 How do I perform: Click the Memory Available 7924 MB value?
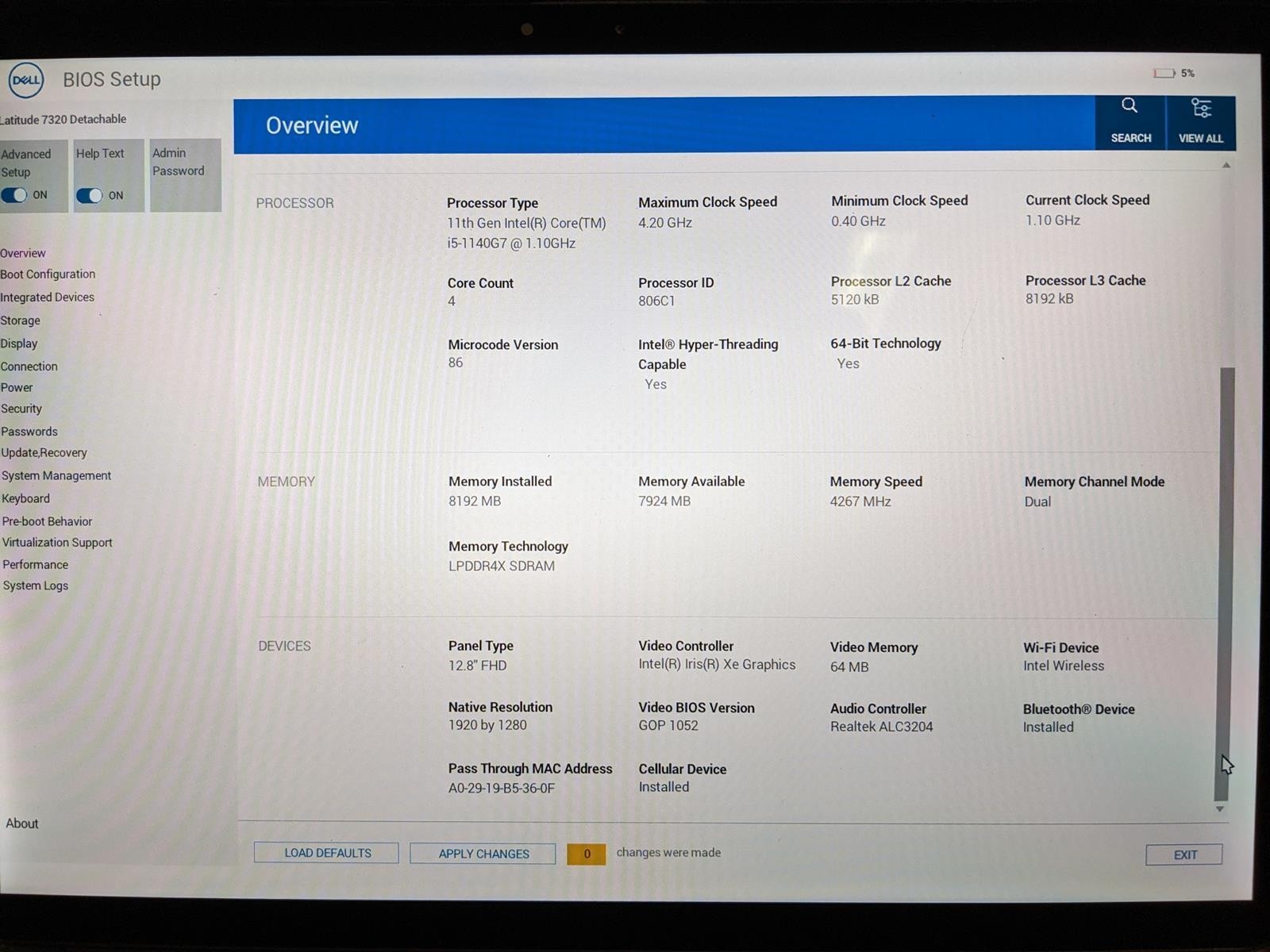[x=664, y=501]
